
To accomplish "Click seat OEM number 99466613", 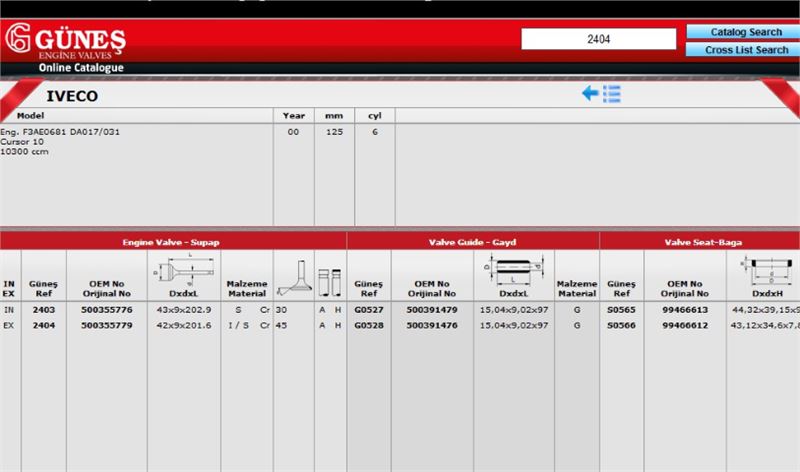I will [x=685, y=310].
